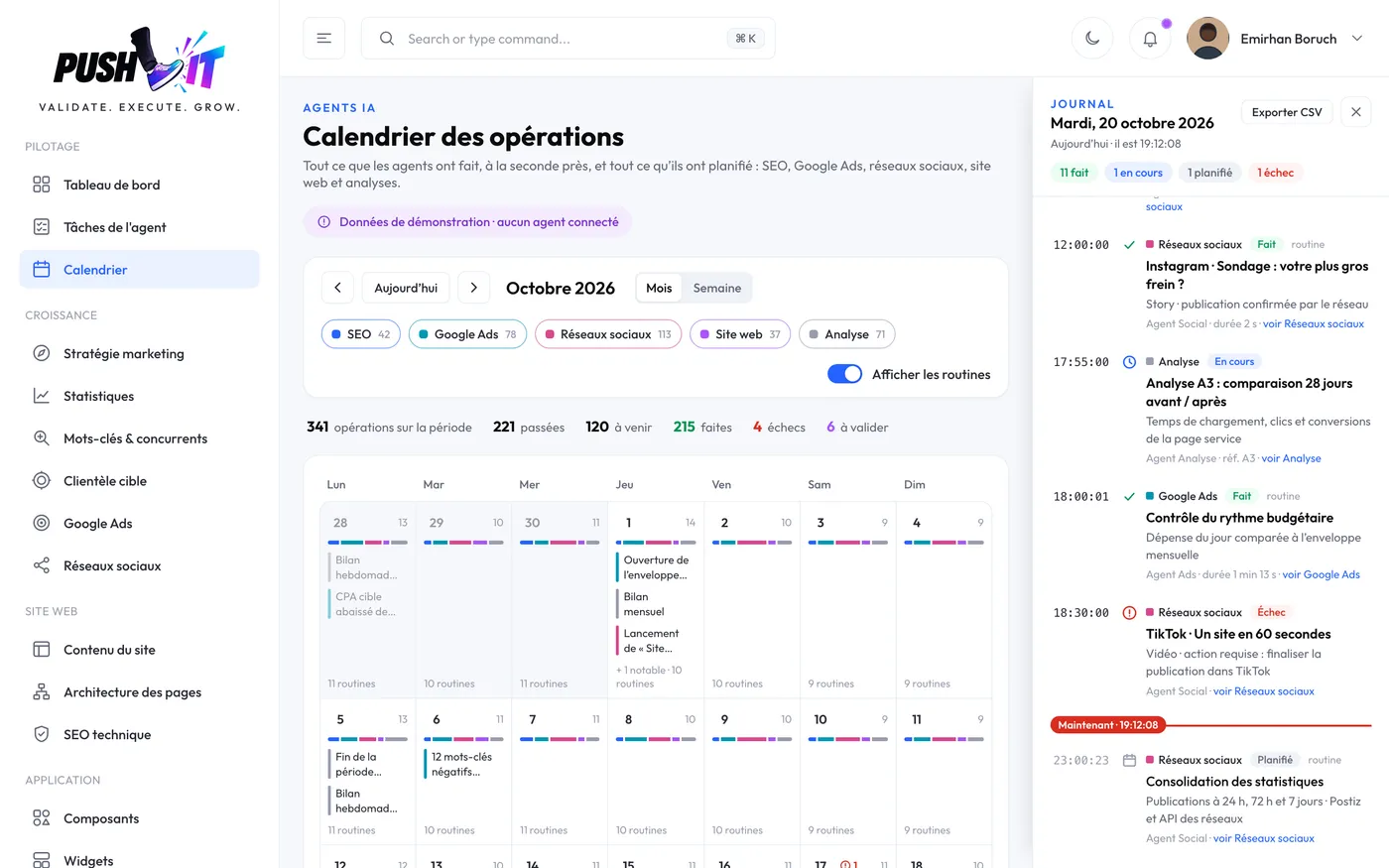Click the Contenu du site layout icon

[x=42, y=650]
